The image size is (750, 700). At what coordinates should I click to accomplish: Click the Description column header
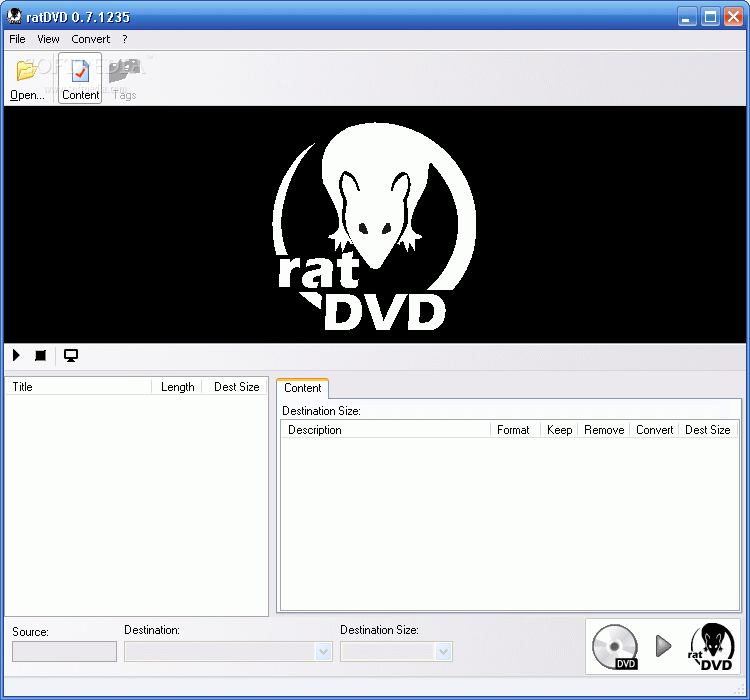pos(386,430)
